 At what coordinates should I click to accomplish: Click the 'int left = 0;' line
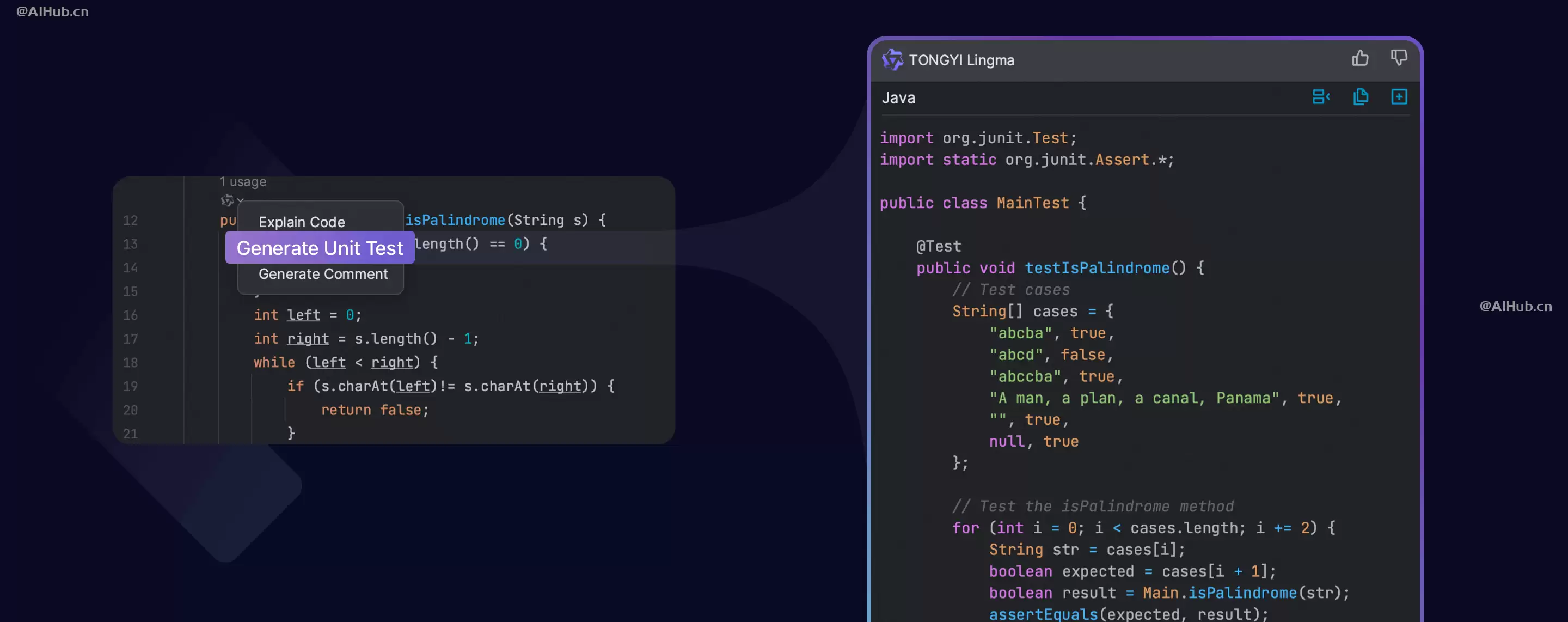pos(308,315)
